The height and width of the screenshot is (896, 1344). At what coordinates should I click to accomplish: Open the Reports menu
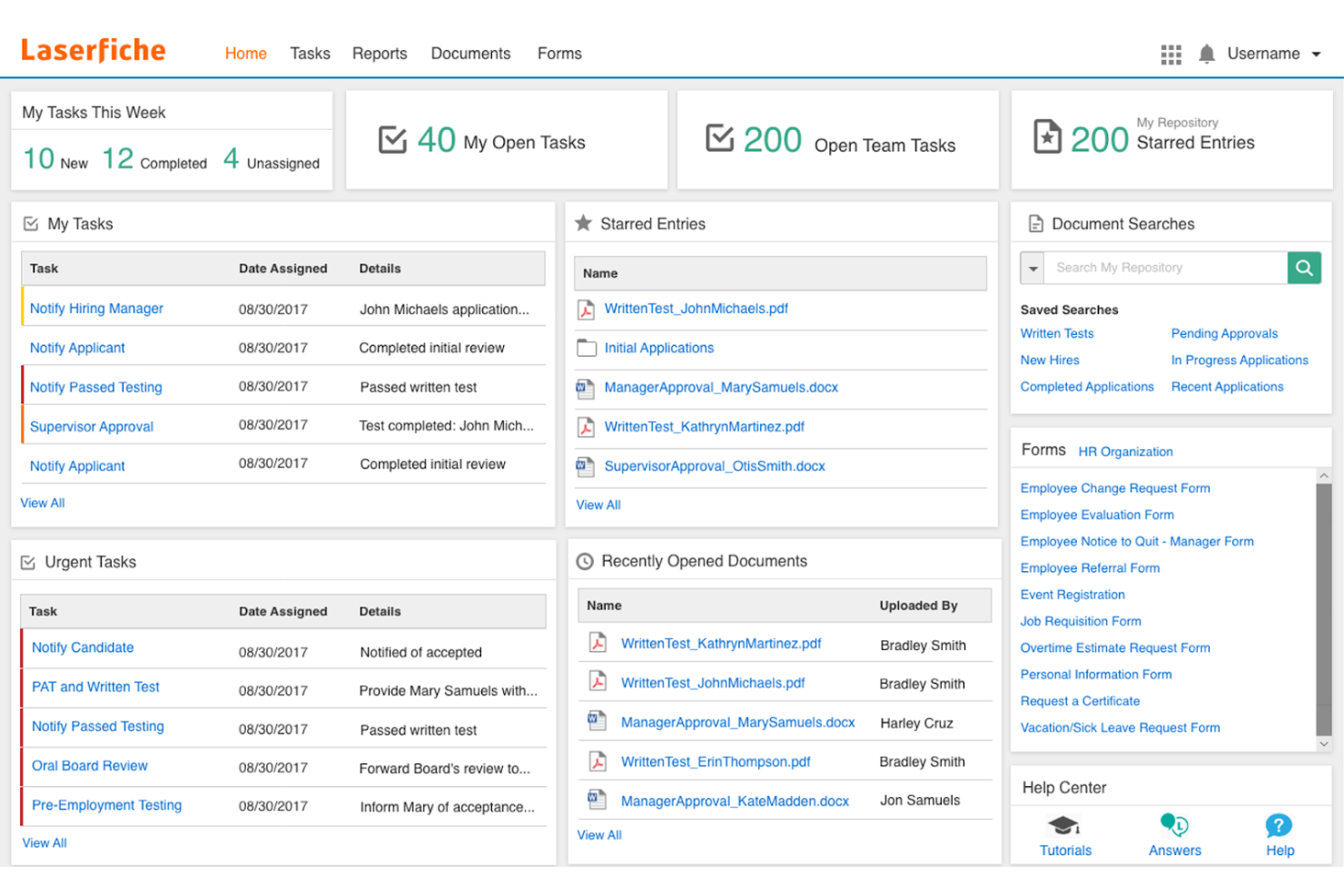380,54
